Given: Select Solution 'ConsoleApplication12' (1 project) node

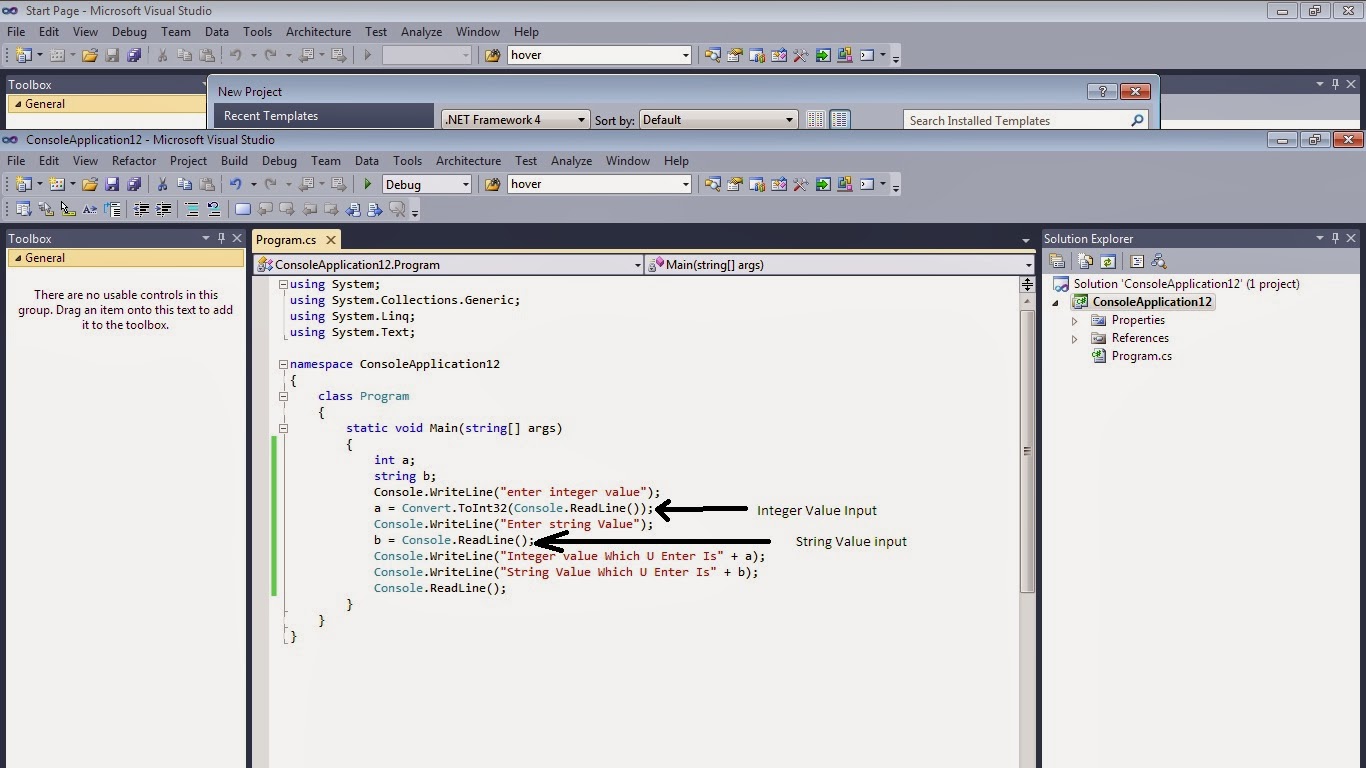Looking at the screenshot, I should [x=1186, y=284].
